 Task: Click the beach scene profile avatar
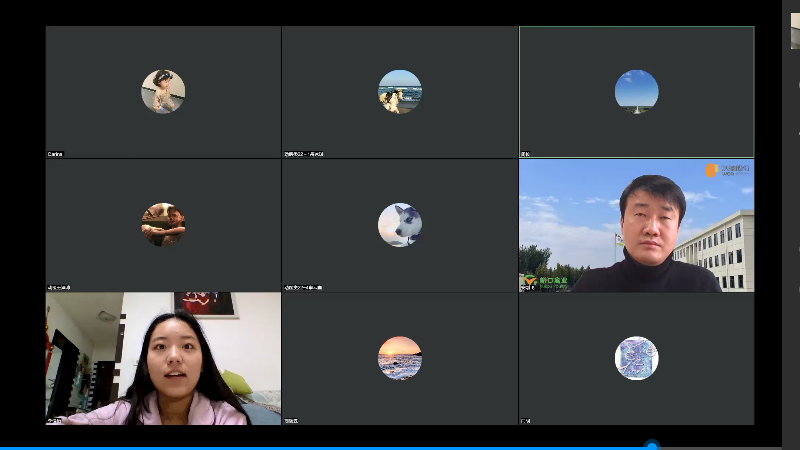(x=400, y=91)
